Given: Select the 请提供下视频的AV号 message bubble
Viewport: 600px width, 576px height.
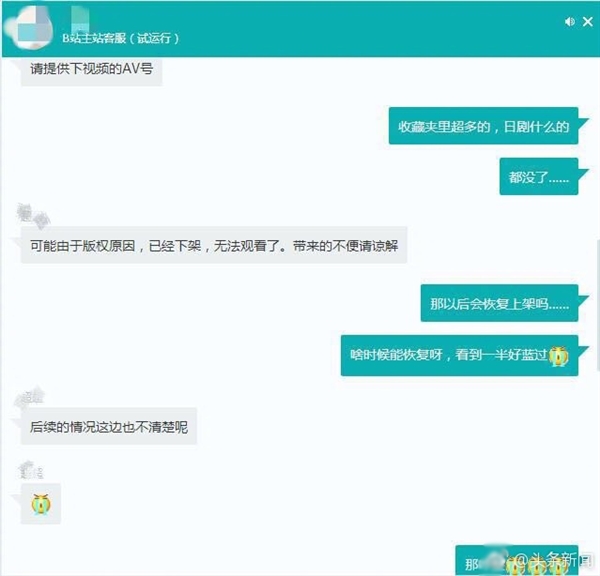Looking at the screenshot, I should pyautogui.click(x=91, y=70).
